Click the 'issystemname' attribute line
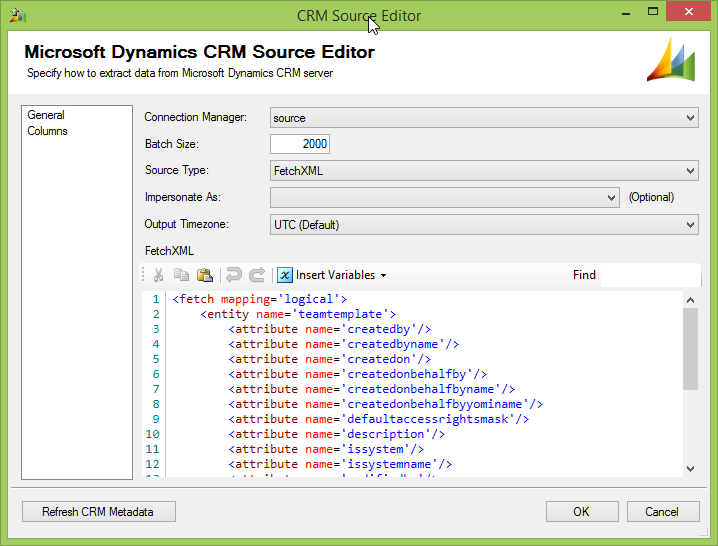The width and height of the screenshot is (718, 546). pos(340,464)
